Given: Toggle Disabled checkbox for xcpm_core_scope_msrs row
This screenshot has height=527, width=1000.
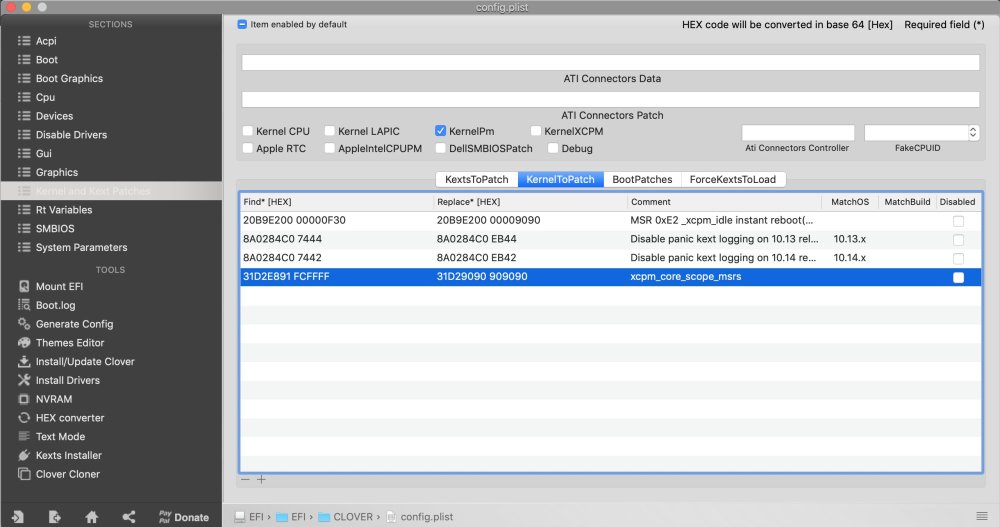Looking at the screenshot, I should (958, 277).
